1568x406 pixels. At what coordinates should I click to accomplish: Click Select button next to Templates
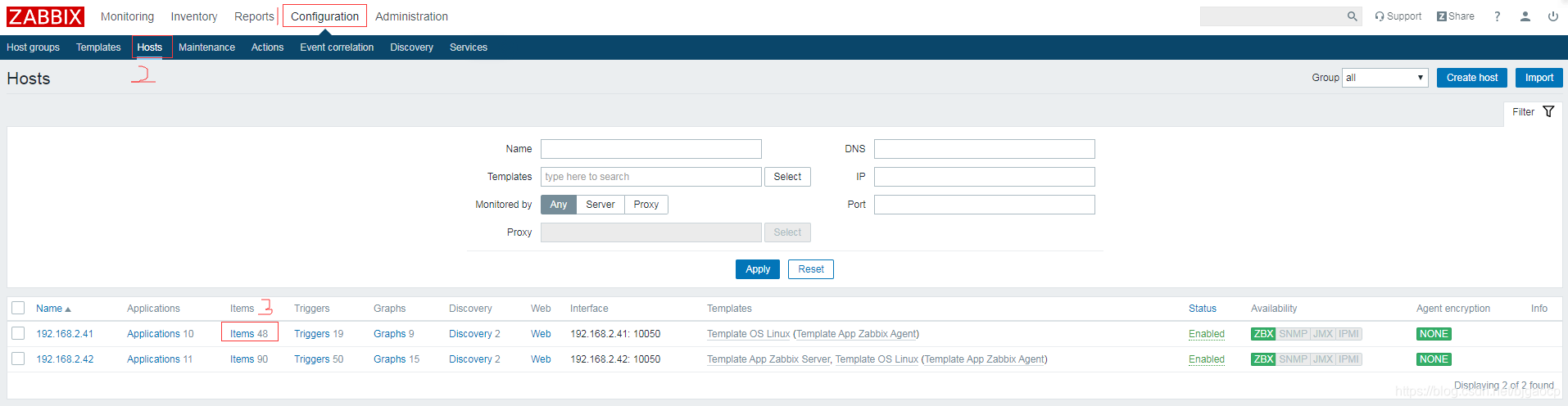(x=787, y=177)
